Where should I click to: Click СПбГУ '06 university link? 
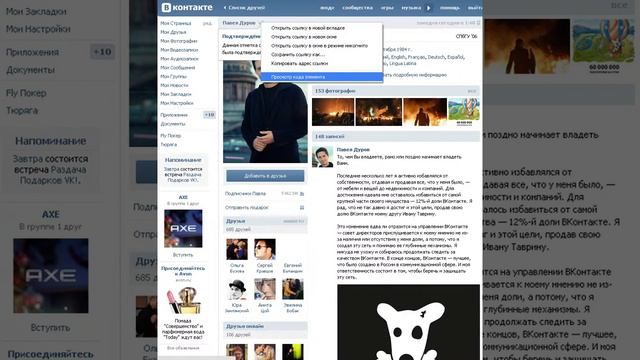pyautogui.click(x=466, y=36)
